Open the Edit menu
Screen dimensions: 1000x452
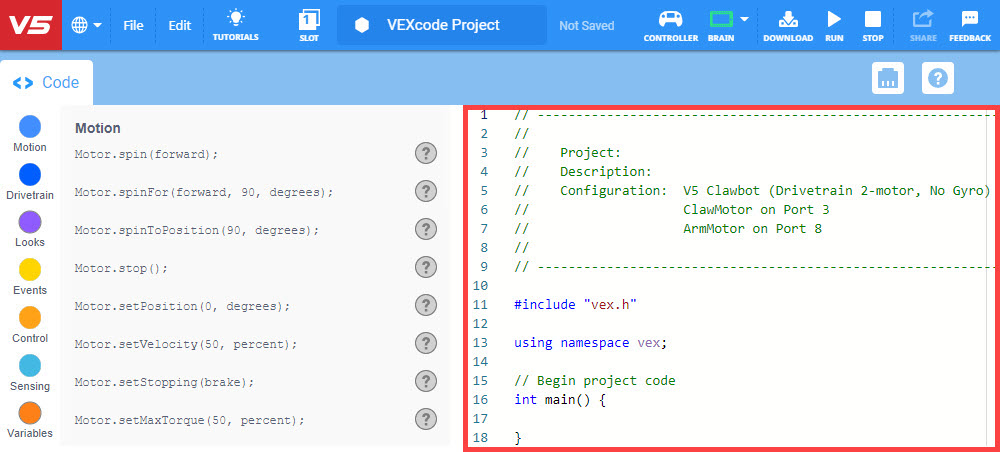click(179, 25)
